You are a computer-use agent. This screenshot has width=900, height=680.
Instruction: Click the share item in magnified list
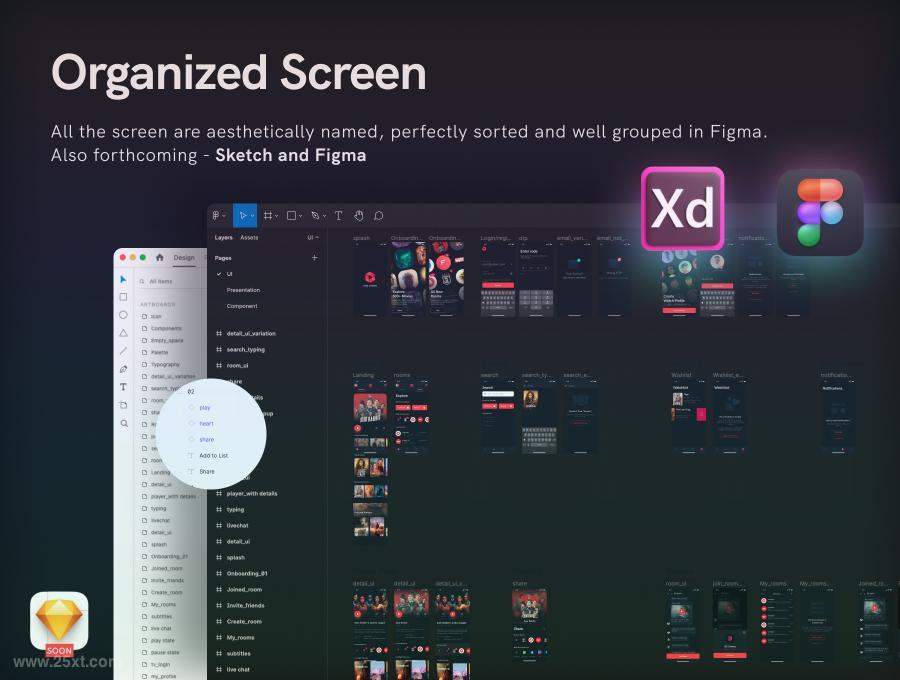point(207,440)
